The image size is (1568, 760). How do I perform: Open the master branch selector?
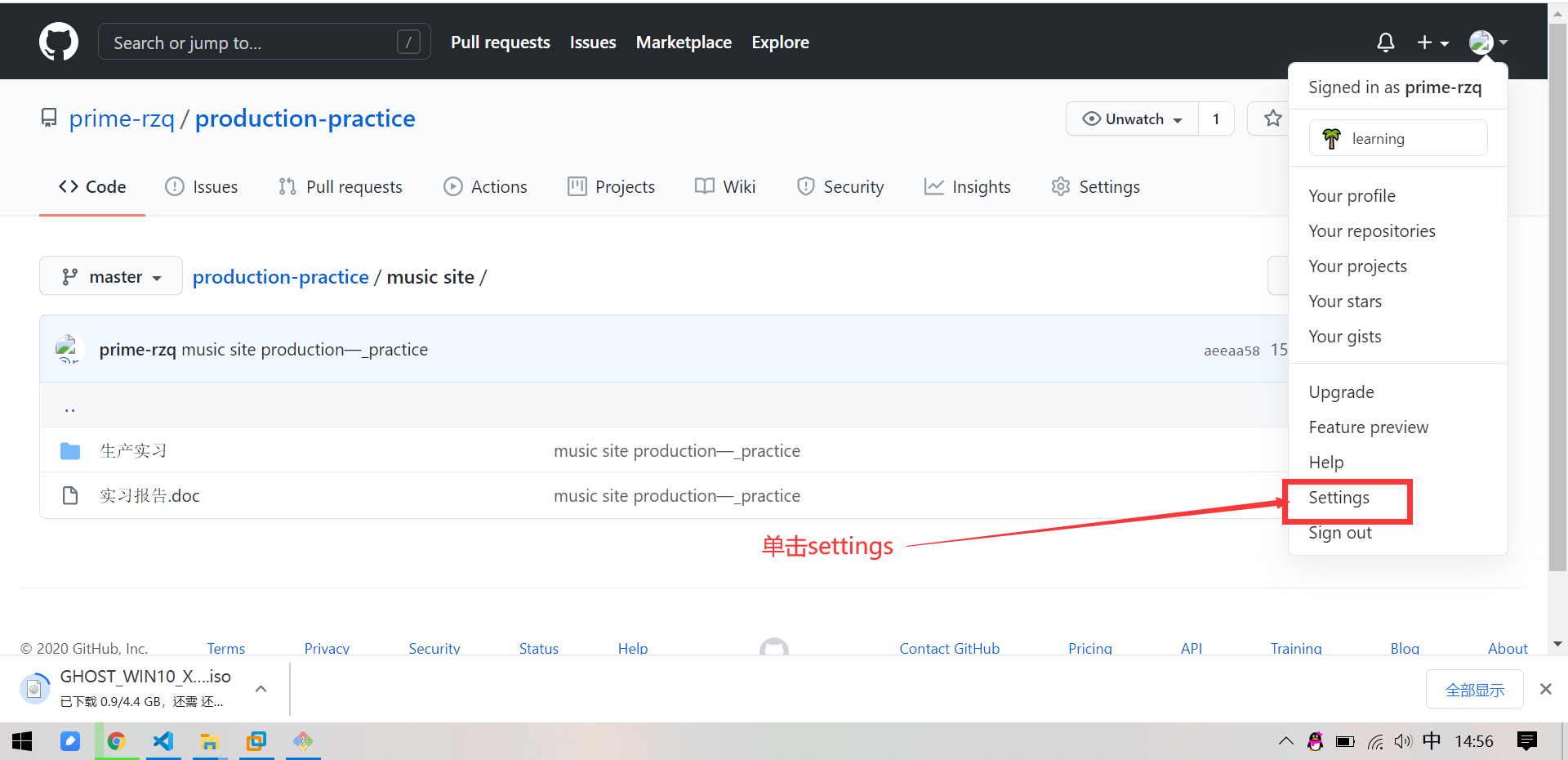pyautogui.click(x=110, y=276)
